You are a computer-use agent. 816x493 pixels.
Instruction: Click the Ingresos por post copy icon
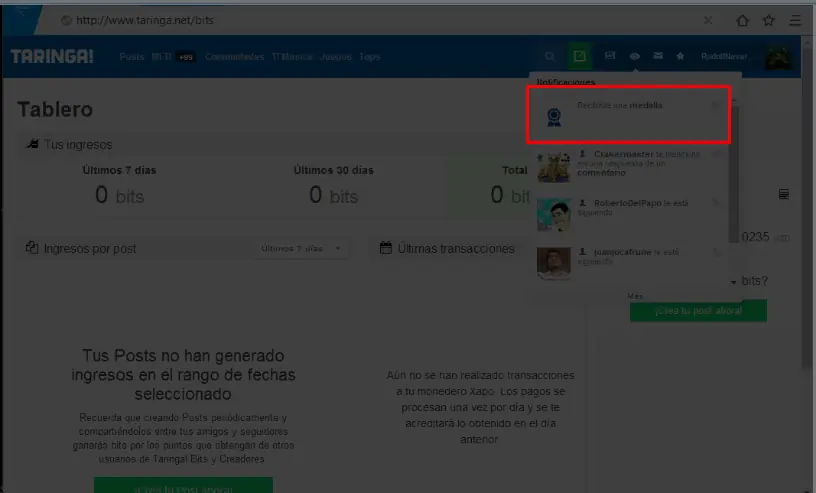(32, 248)
